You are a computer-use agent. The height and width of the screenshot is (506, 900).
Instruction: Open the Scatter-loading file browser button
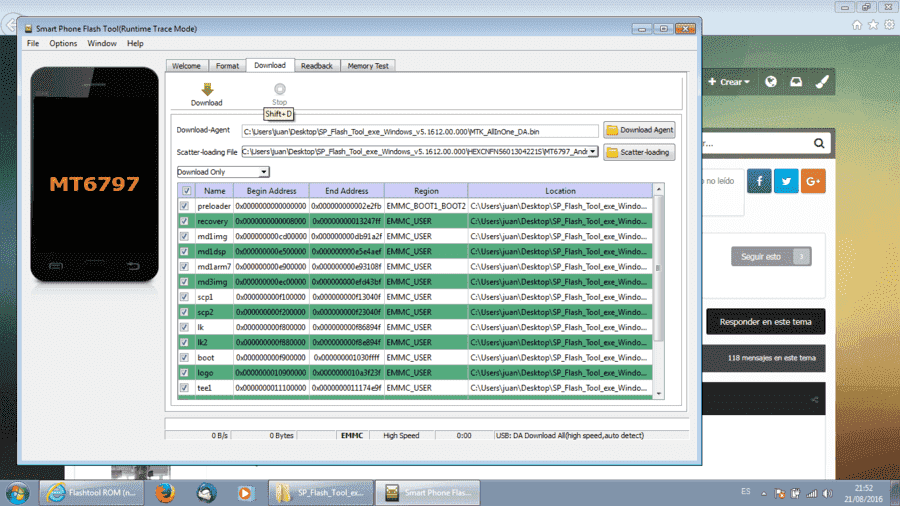639,152
